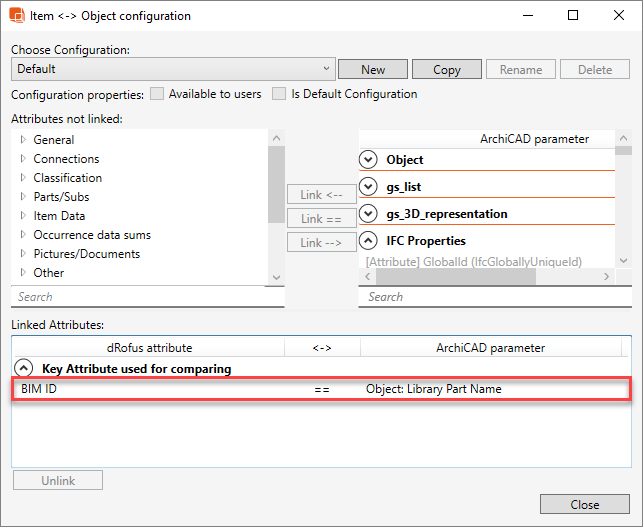
Task: Collapse IFC Properties with its chevron icon
Action: coord(368,241)
